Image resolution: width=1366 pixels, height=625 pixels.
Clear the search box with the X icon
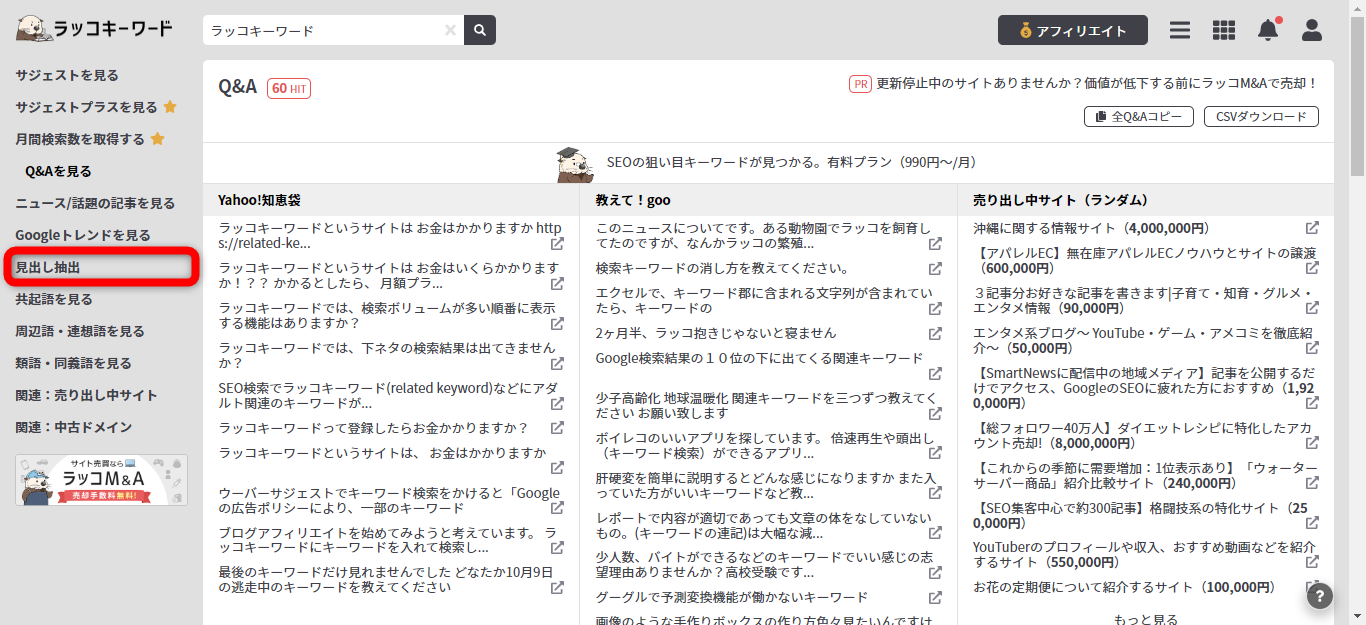pyautogui.click(x=450, y=30)
